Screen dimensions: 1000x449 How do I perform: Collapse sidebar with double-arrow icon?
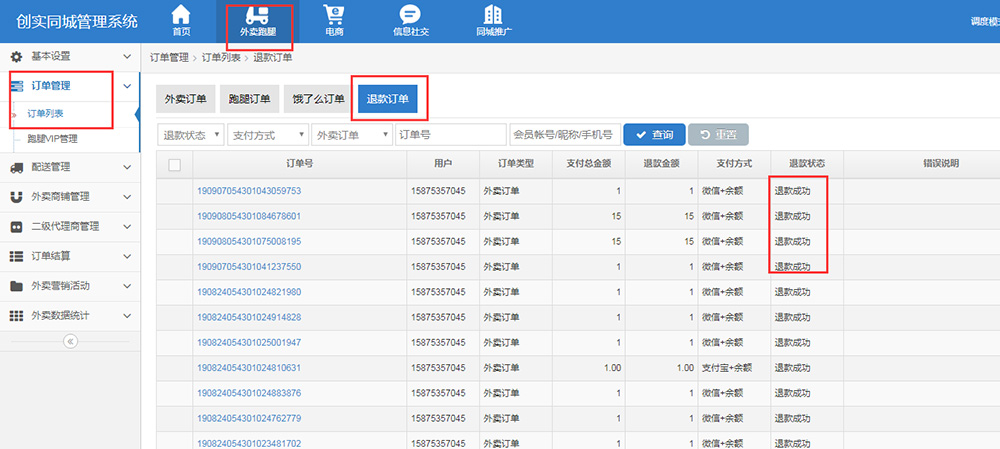click(70, 341)
